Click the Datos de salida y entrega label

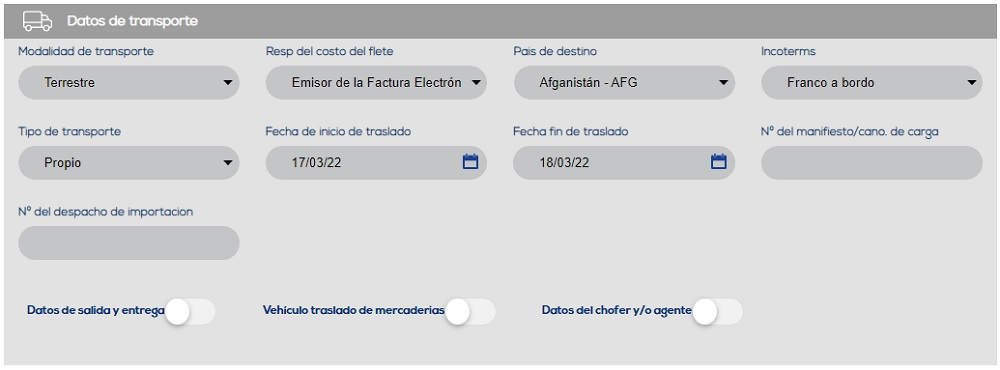96,311
